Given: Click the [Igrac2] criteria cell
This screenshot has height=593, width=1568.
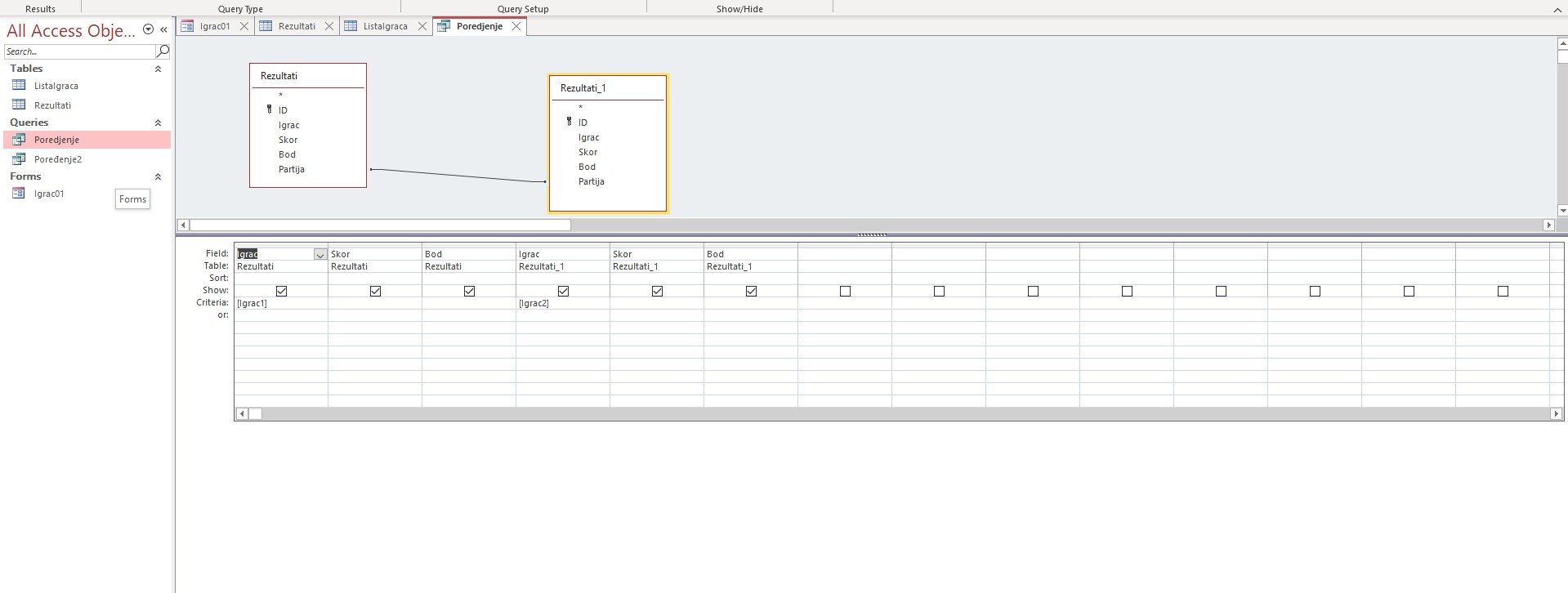Looking at the screenshot, I should click(x=563, y=303).
